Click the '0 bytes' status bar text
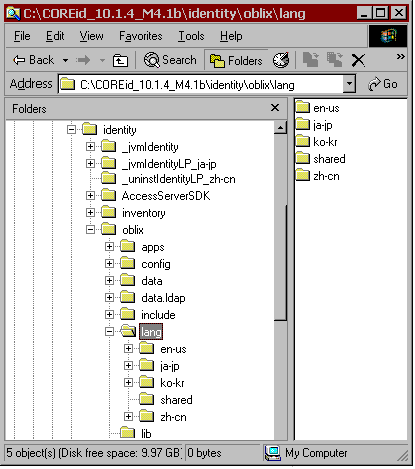Image resolution: width=415 pixels, height=469 pixels. [x=204, y=453]
